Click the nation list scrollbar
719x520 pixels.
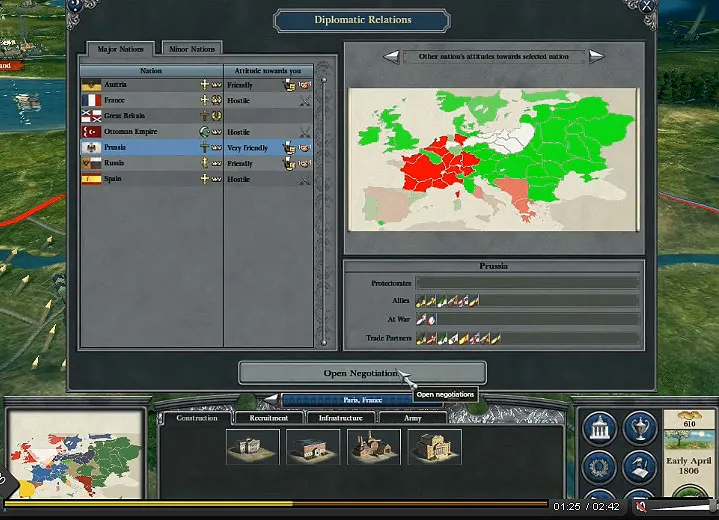(x=324, y=211)
